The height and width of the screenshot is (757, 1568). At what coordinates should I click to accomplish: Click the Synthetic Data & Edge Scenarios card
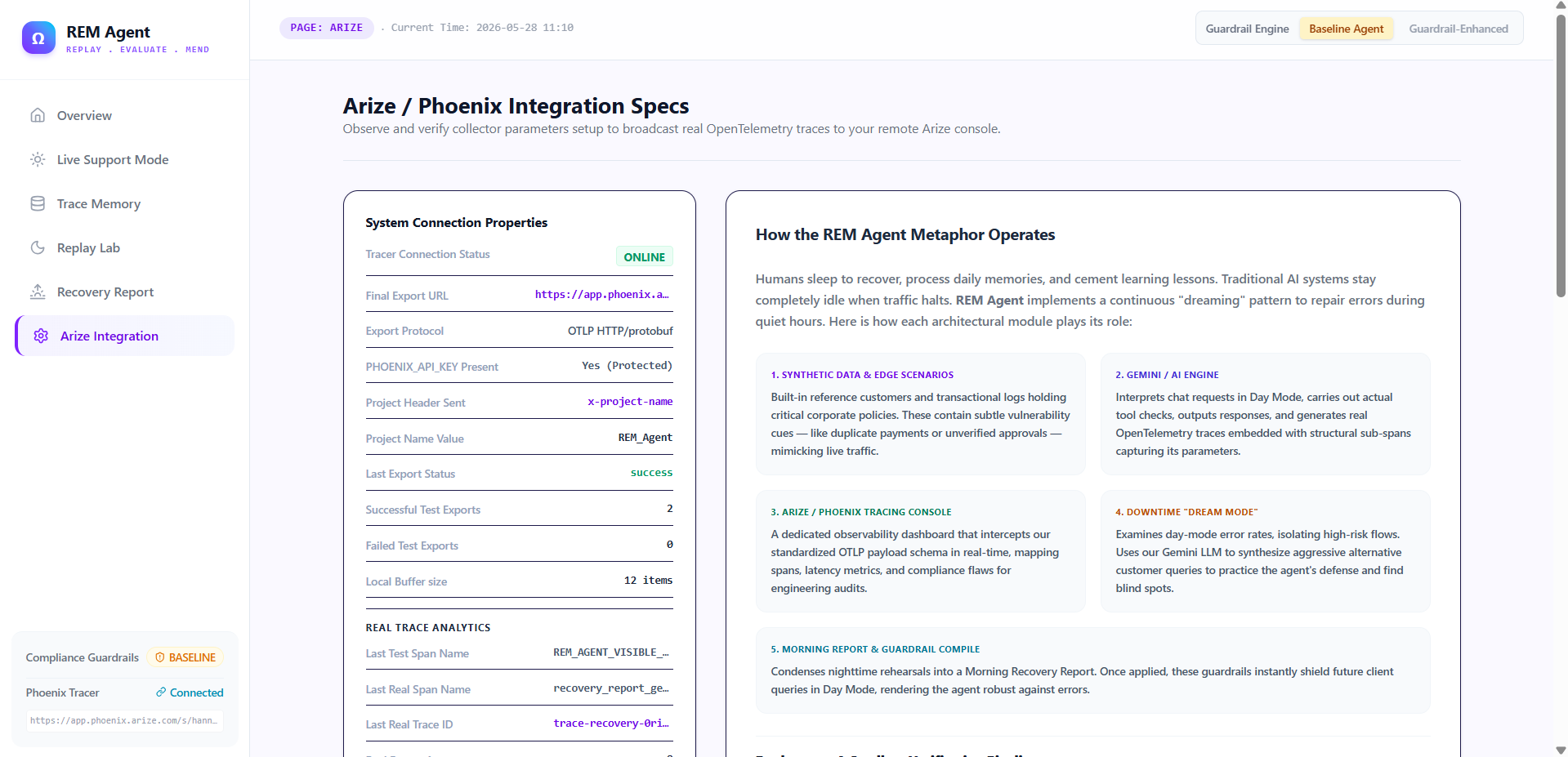pyautogui.click(x=921, y=414)
